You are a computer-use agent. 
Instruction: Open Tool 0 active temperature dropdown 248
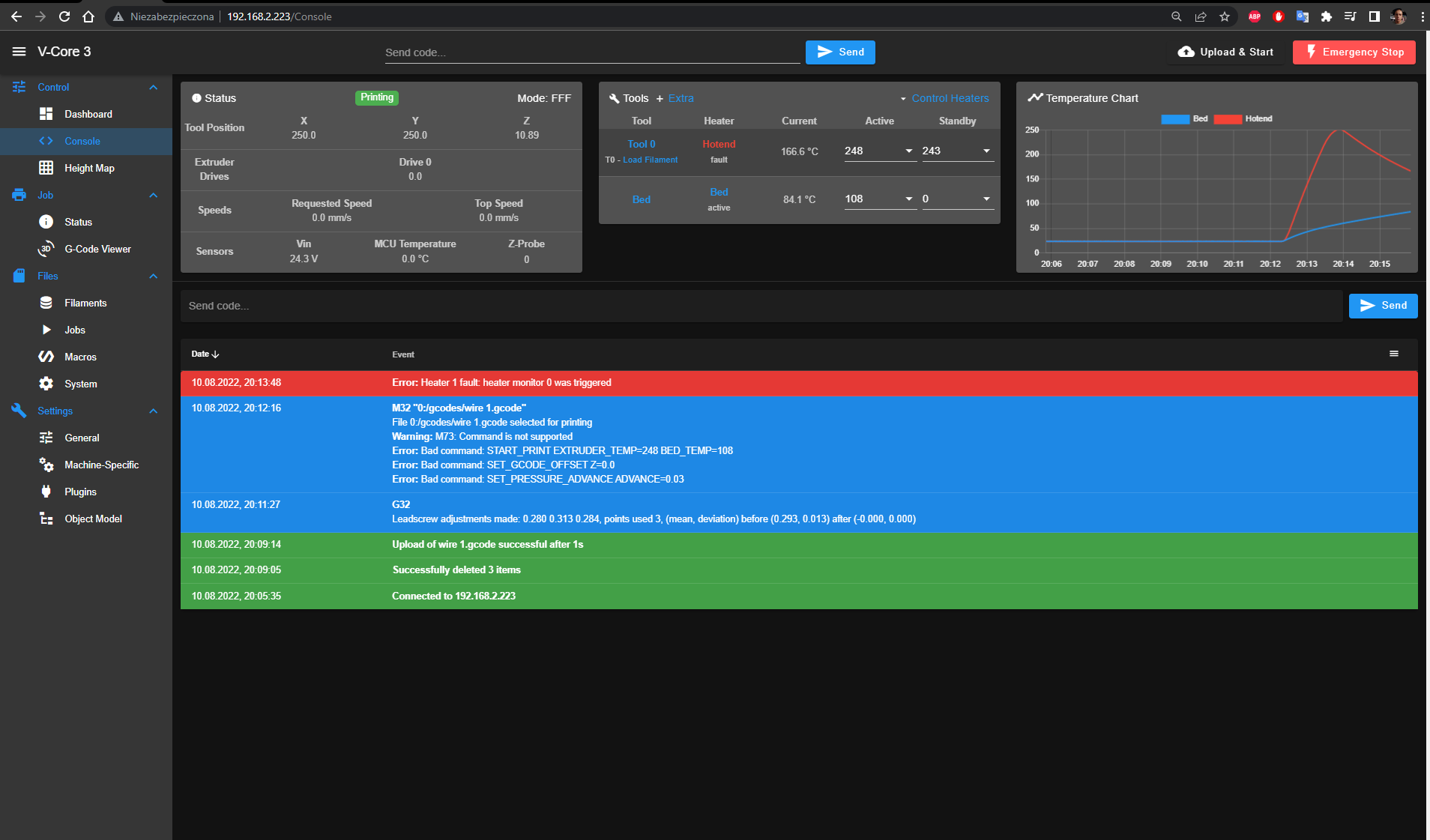[x=880, y=151]
